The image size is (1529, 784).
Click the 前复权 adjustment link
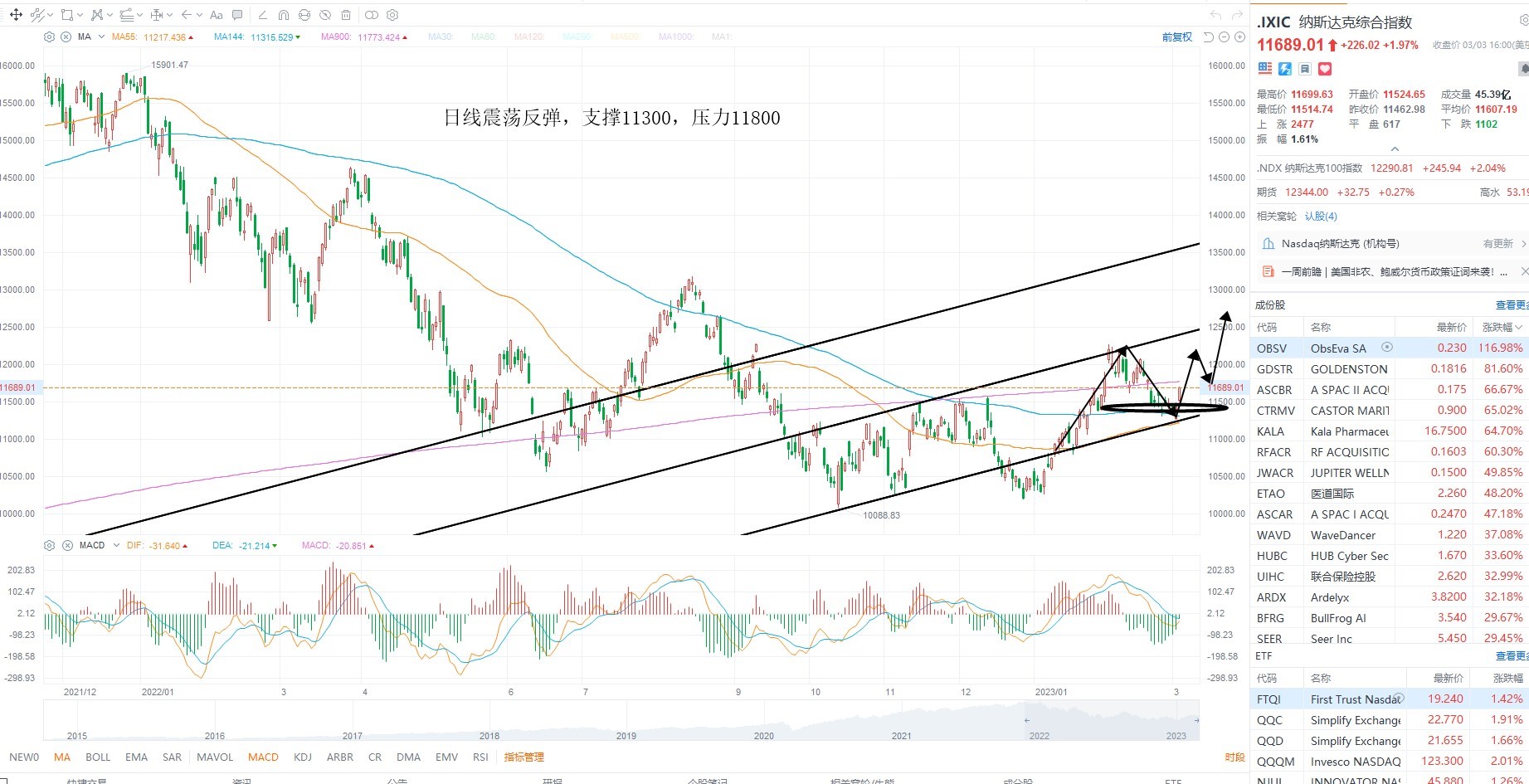[x=1177, y=37]
